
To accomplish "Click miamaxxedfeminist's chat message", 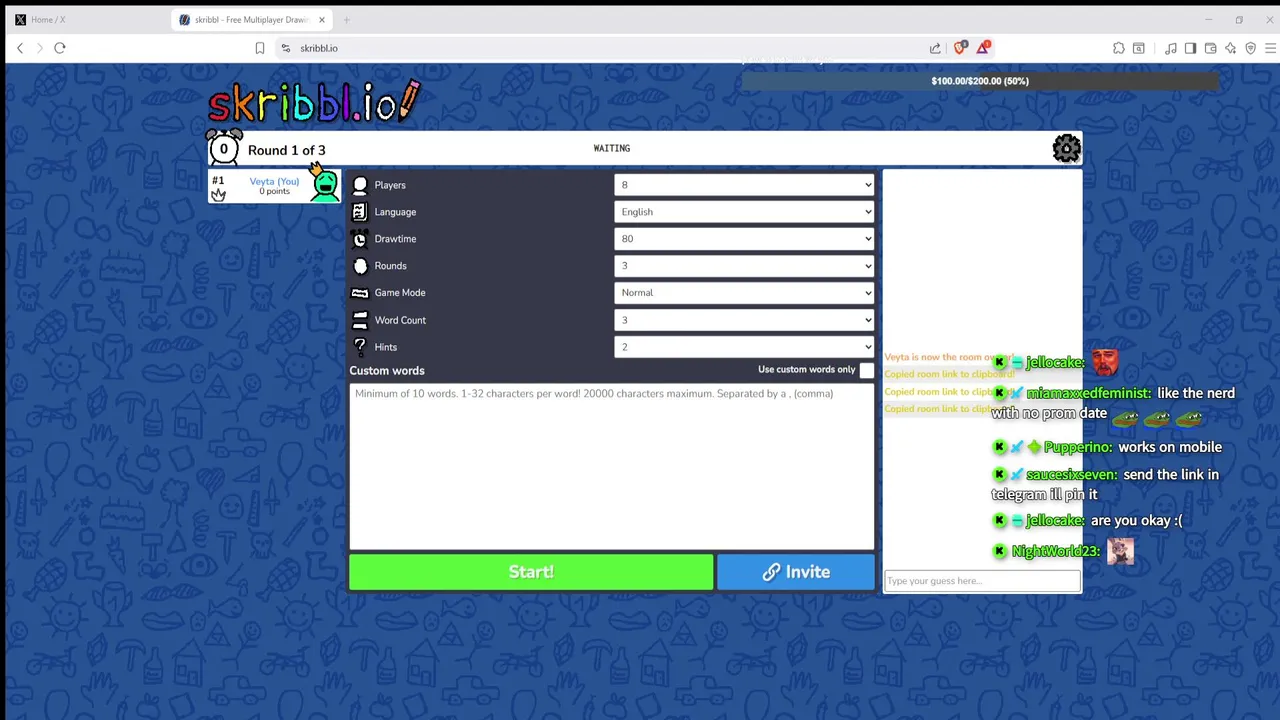I will pyautogui.click(x=1113, y=403).
